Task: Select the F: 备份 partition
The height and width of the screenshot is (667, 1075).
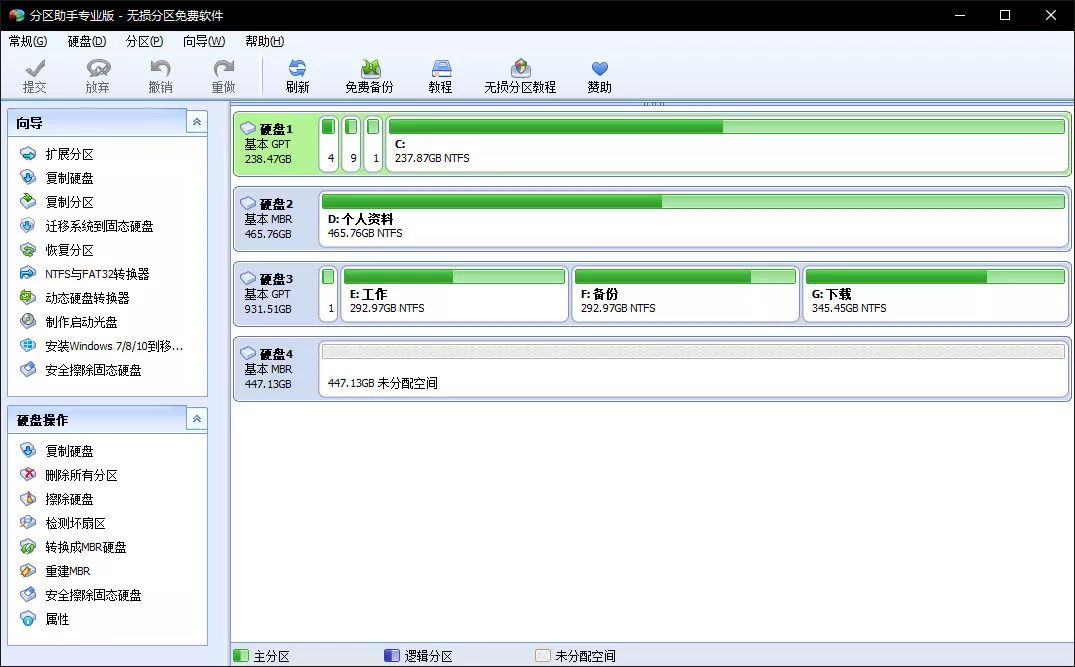Action: point(686,294)
